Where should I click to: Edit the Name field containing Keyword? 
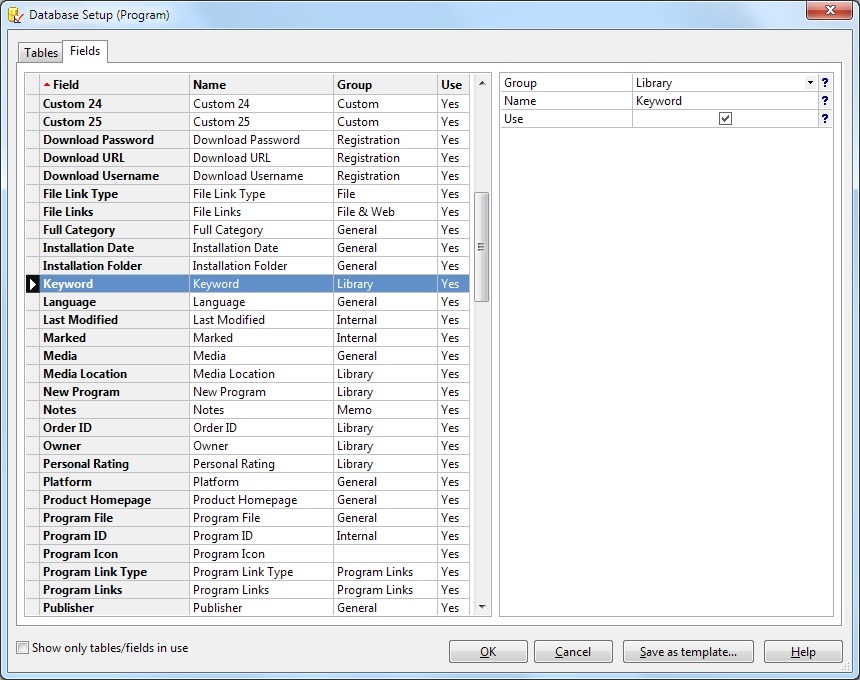[x=724, y=101]
